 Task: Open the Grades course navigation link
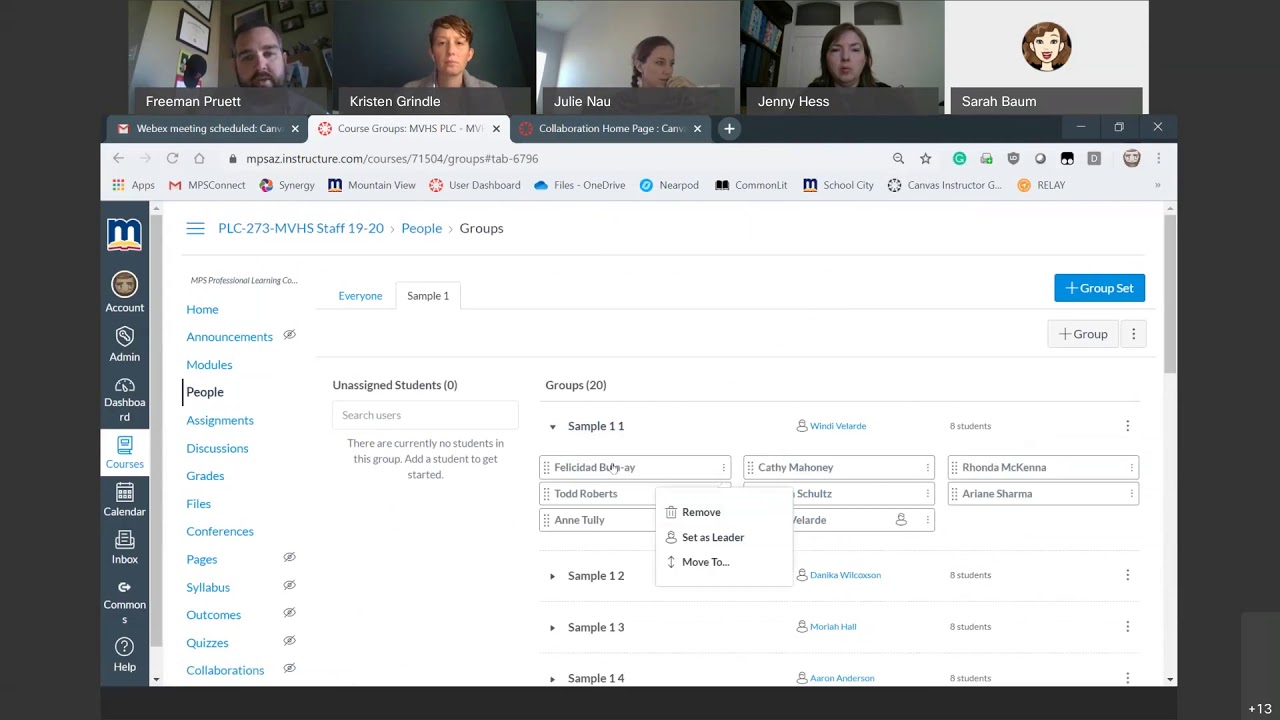(x=205, y=476)
